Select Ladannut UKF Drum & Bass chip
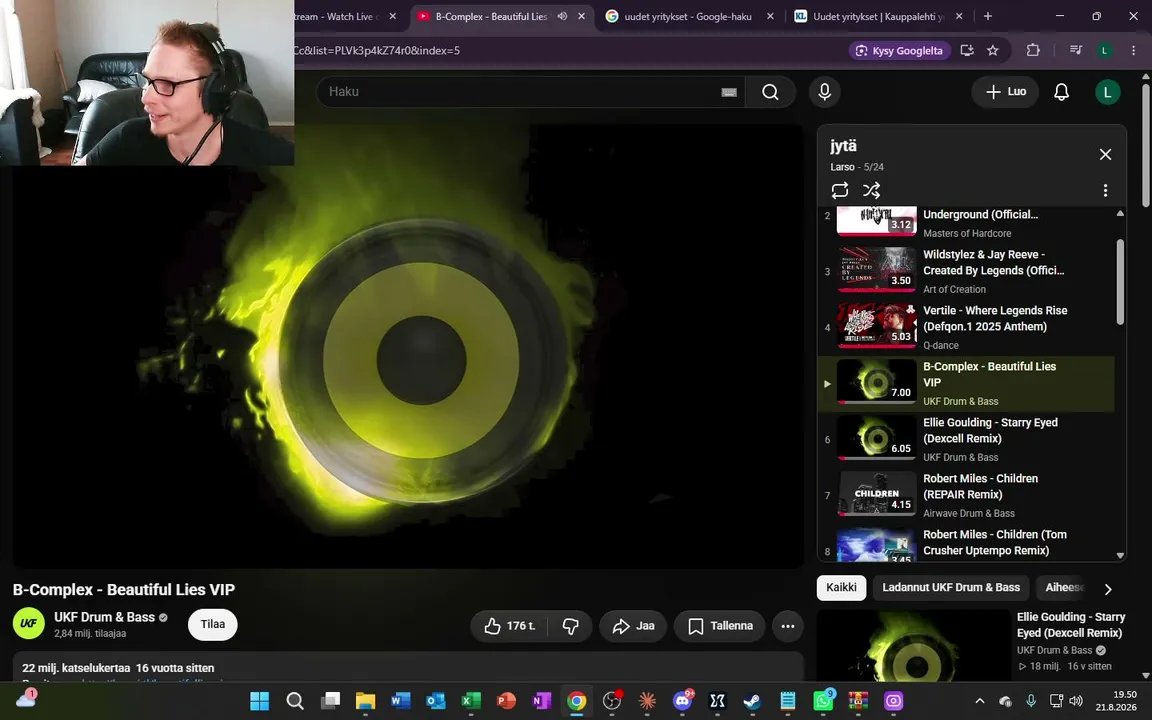 [951, 588]
